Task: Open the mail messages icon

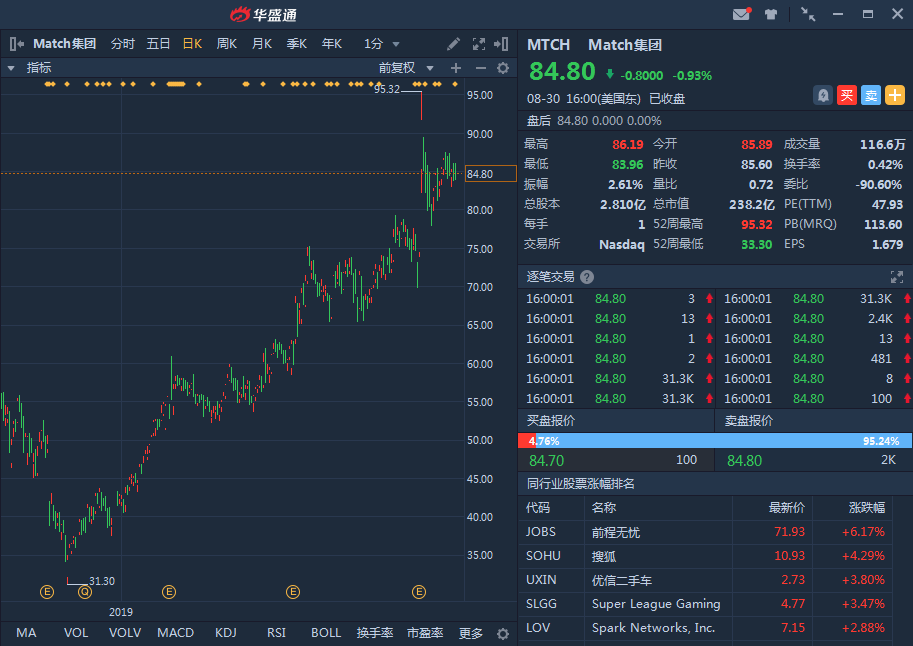Action: tap(741, 14)
